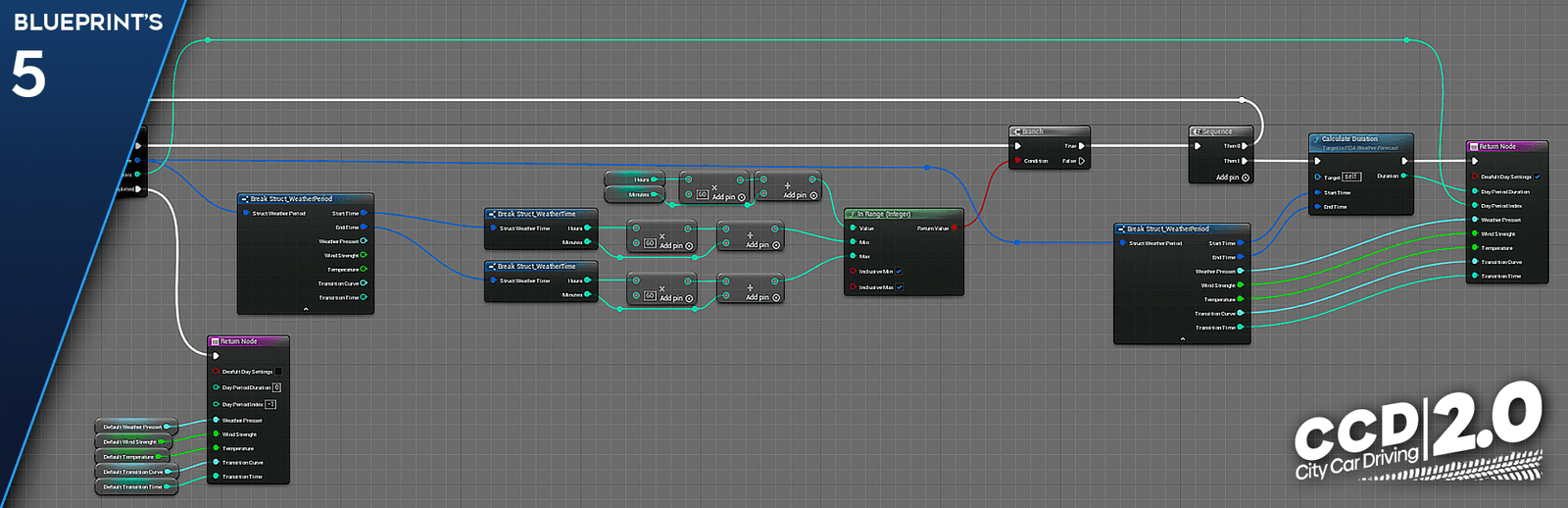Click the Default Temperature variable's output pin
The width and height of the screenshot is (1568, 508).
coord(159,457)
